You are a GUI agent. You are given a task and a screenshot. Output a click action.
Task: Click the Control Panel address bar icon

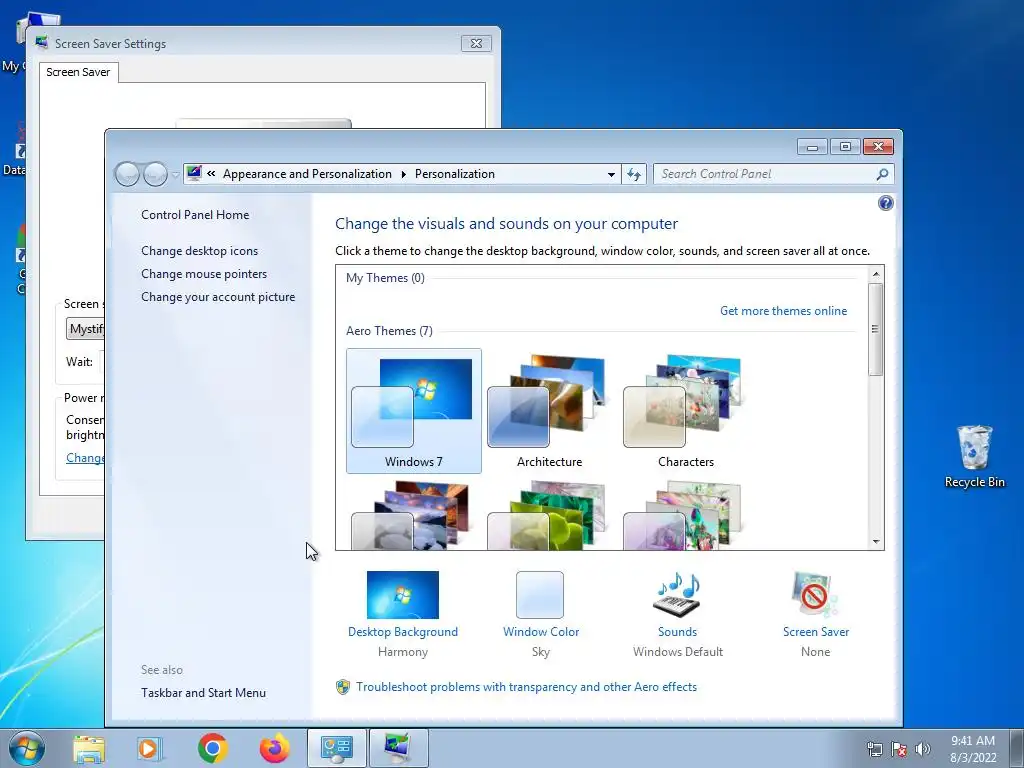pyautogui.click(x=194, y=173)
